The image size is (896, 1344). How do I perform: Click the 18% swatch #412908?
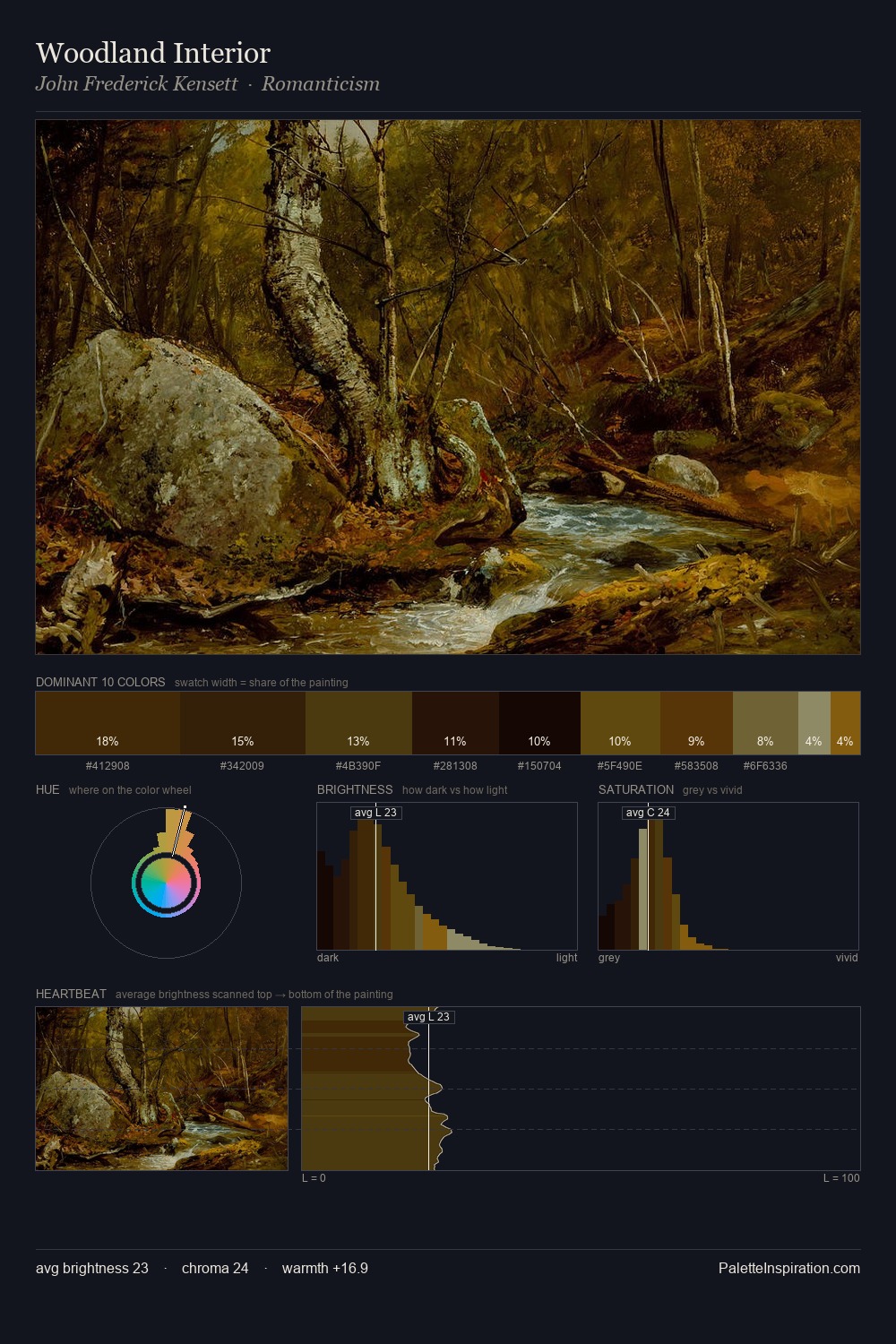108,722
